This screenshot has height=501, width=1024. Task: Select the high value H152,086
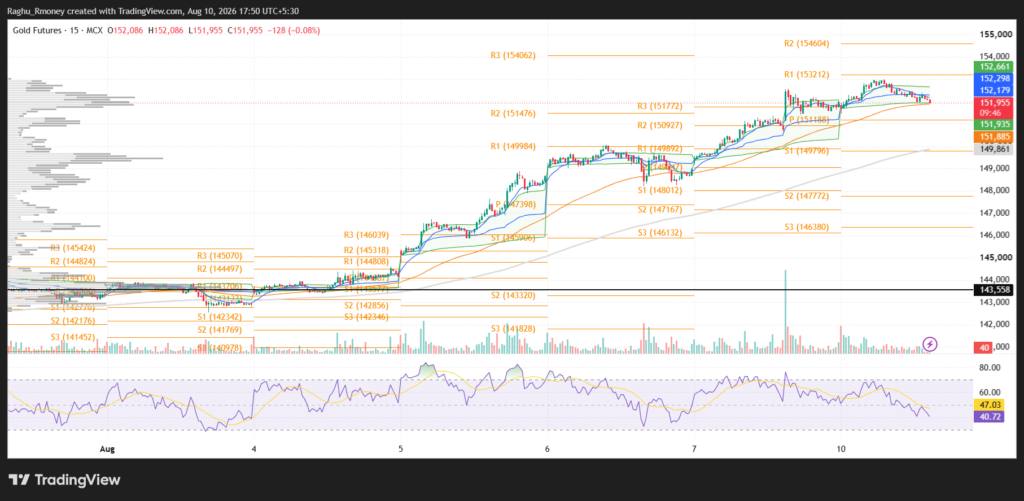[x=167, y=31]
